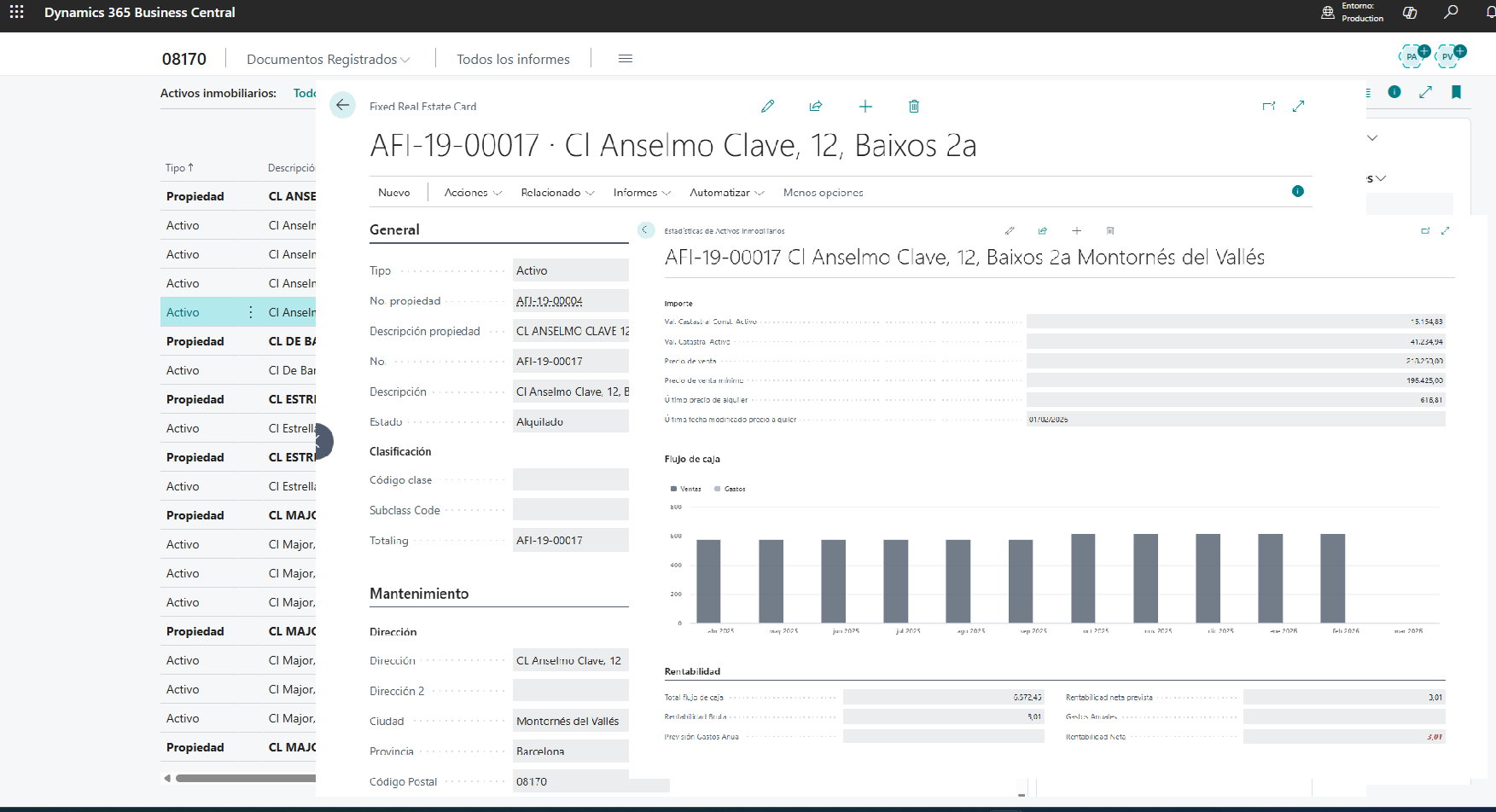Click the trash delete icon on card

click(x=914, y=106)
